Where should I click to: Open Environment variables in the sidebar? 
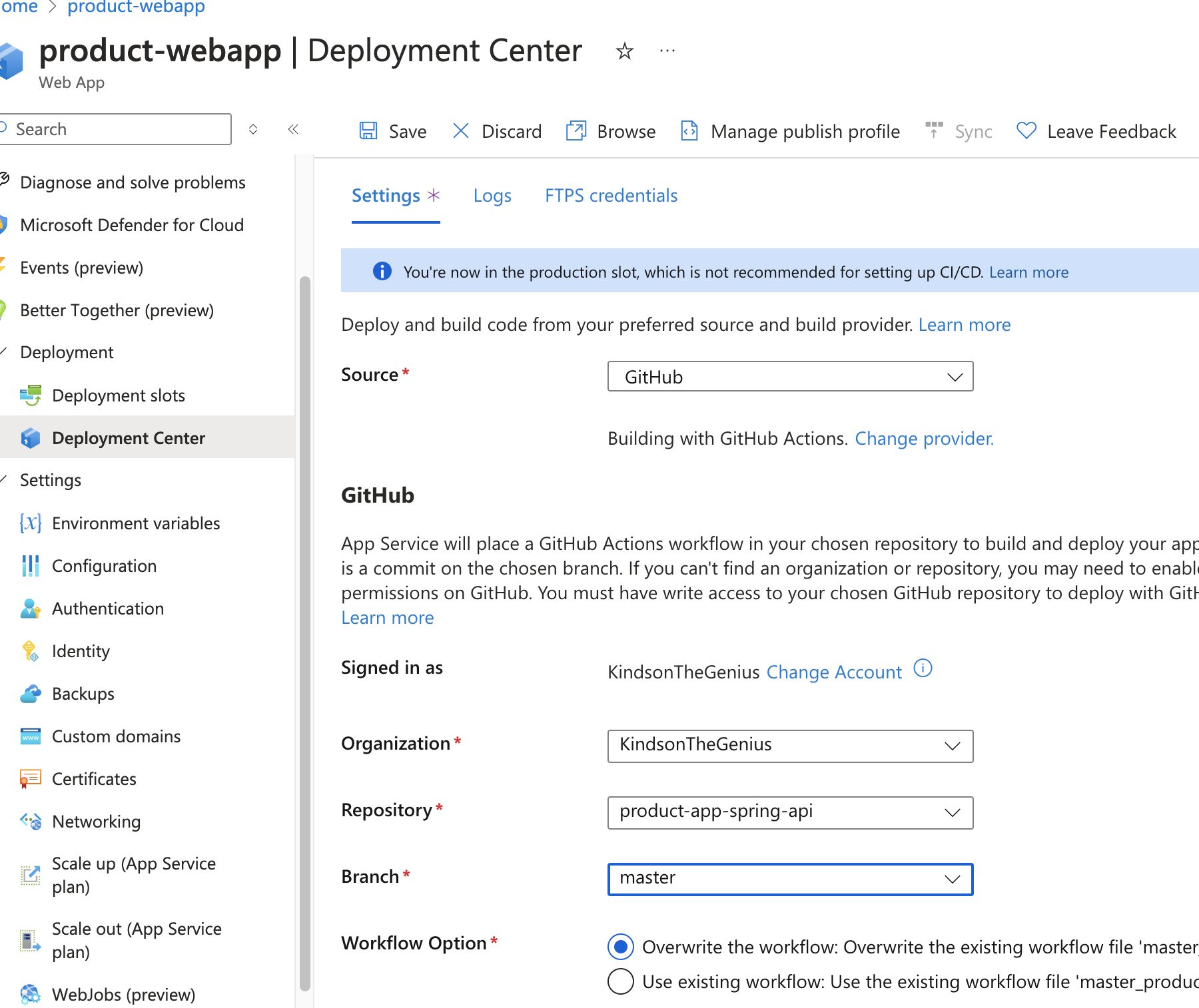(135, 523)
